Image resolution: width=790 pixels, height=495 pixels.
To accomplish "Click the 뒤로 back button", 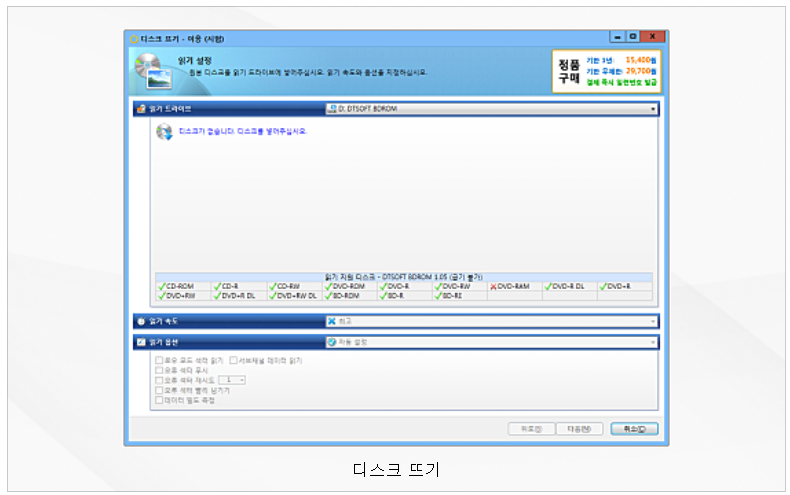I will coord(531,429).
